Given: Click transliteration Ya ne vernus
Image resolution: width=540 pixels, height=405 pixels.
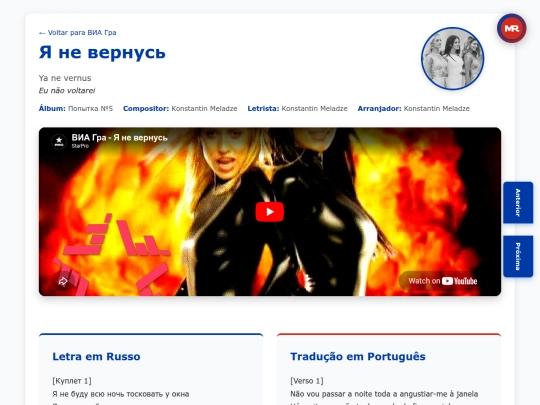Looking at the screenshot, I should pos(65,78).
